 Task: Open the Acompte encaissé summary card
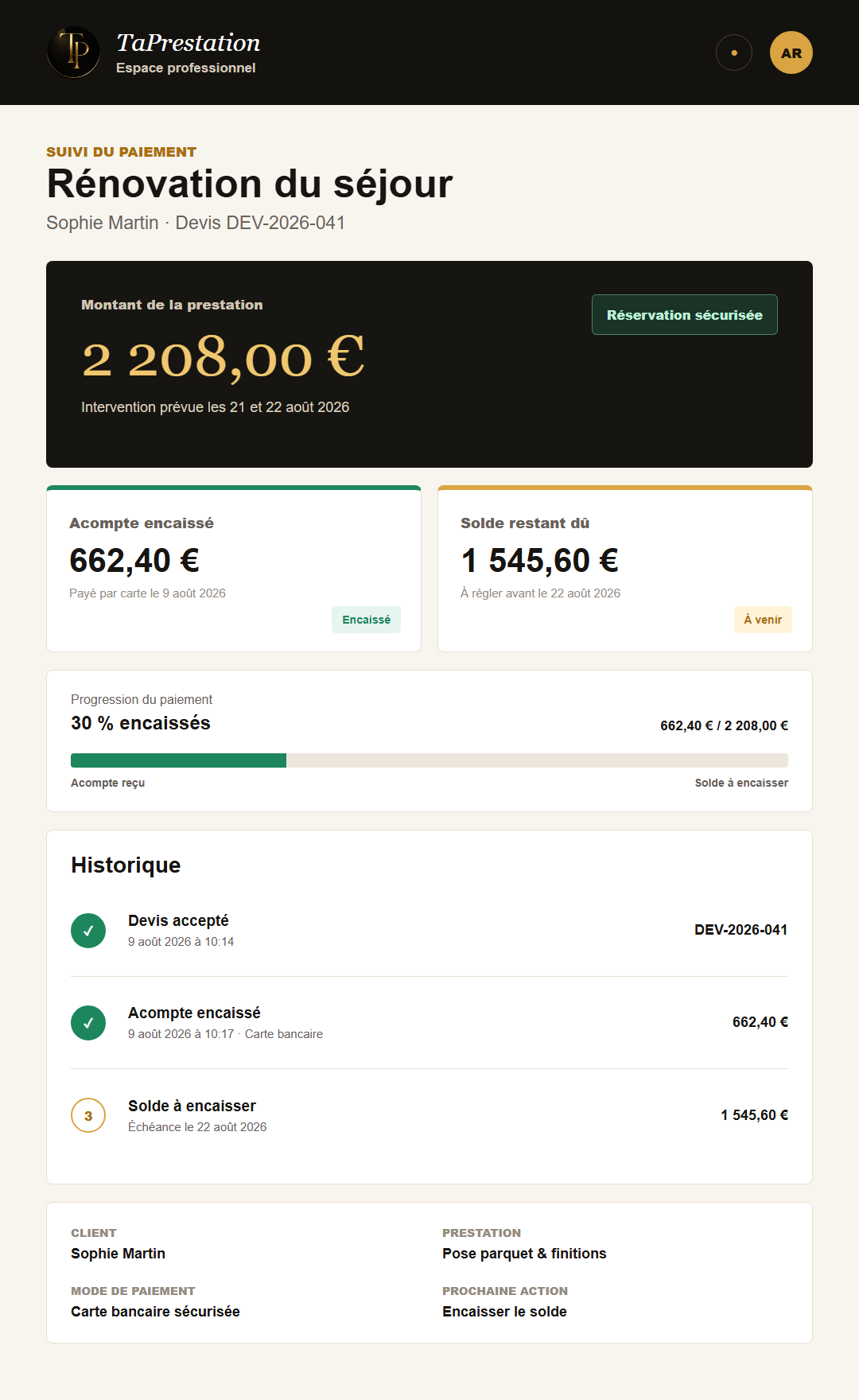point(234,569)
